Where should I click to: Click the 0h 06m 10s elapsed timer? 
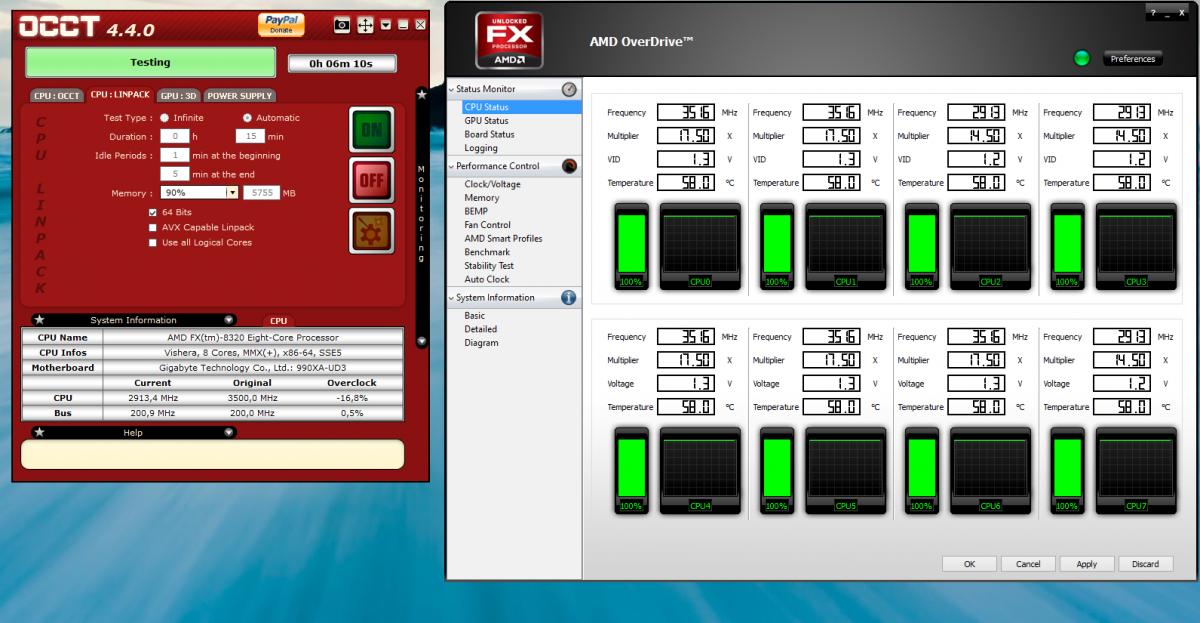tap(341, 64)
